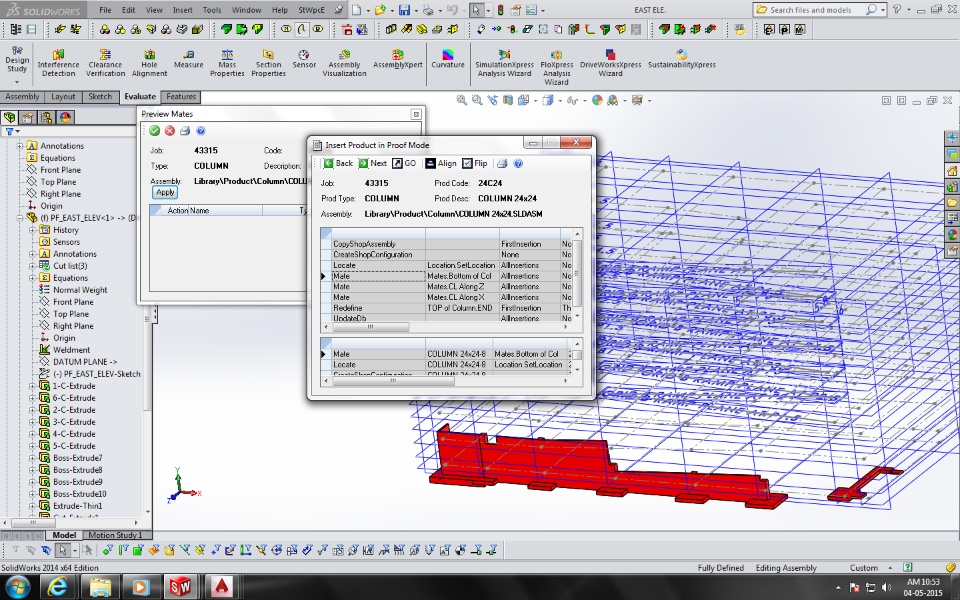Expand the Boss-Extrude7 feature
Viewport: 960px width, 600px height.
(x=32, y=458)
